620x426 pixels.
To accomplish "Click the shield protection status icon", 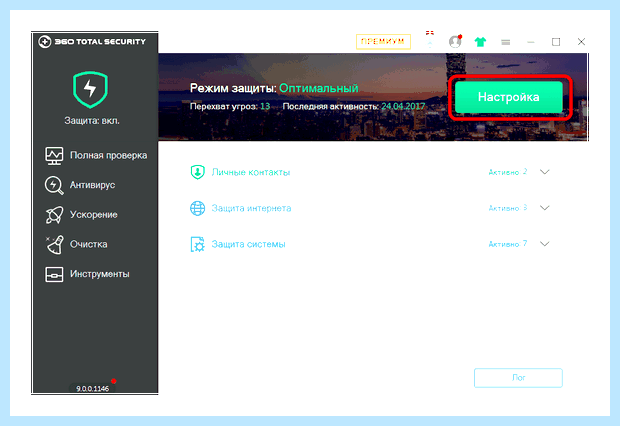I will pyautogui.click(x=90, y=90).
